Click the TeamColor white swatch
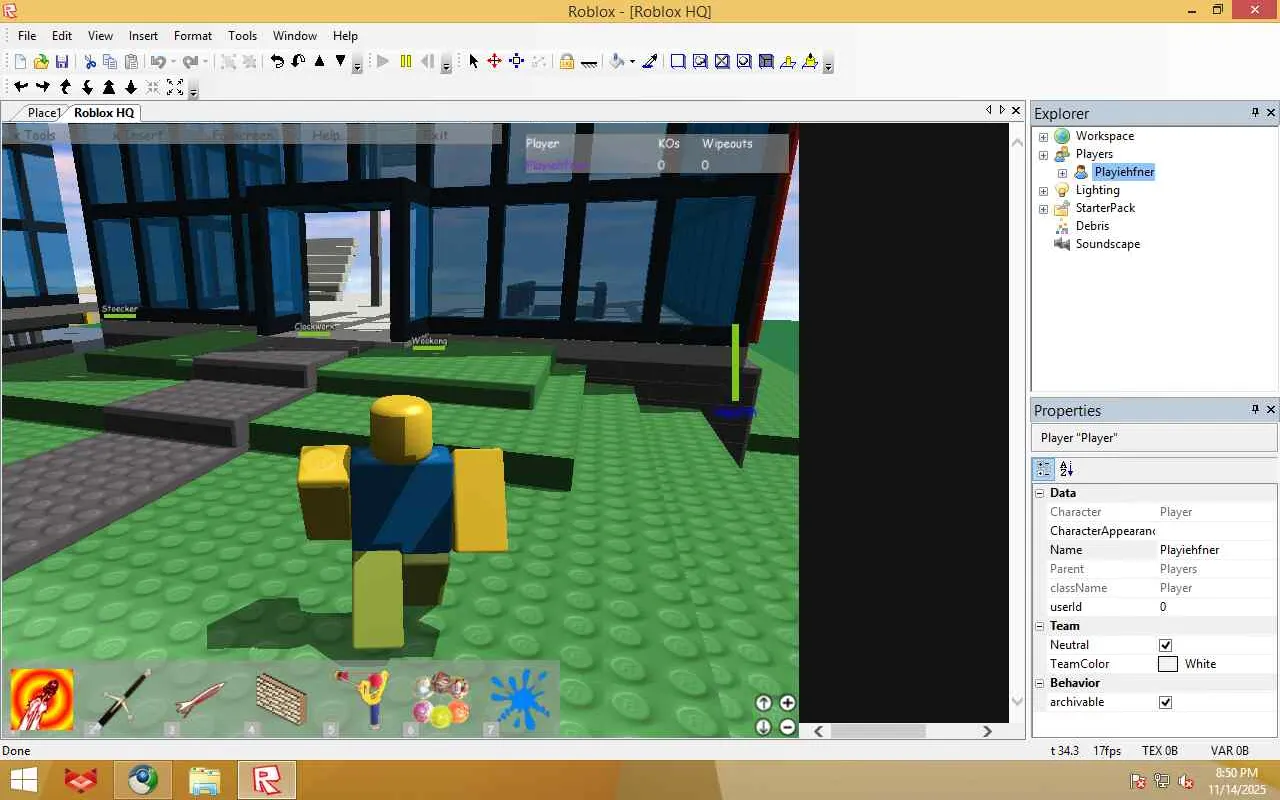The width and height of the screenshot is (1280, 800). (1168, 664)
